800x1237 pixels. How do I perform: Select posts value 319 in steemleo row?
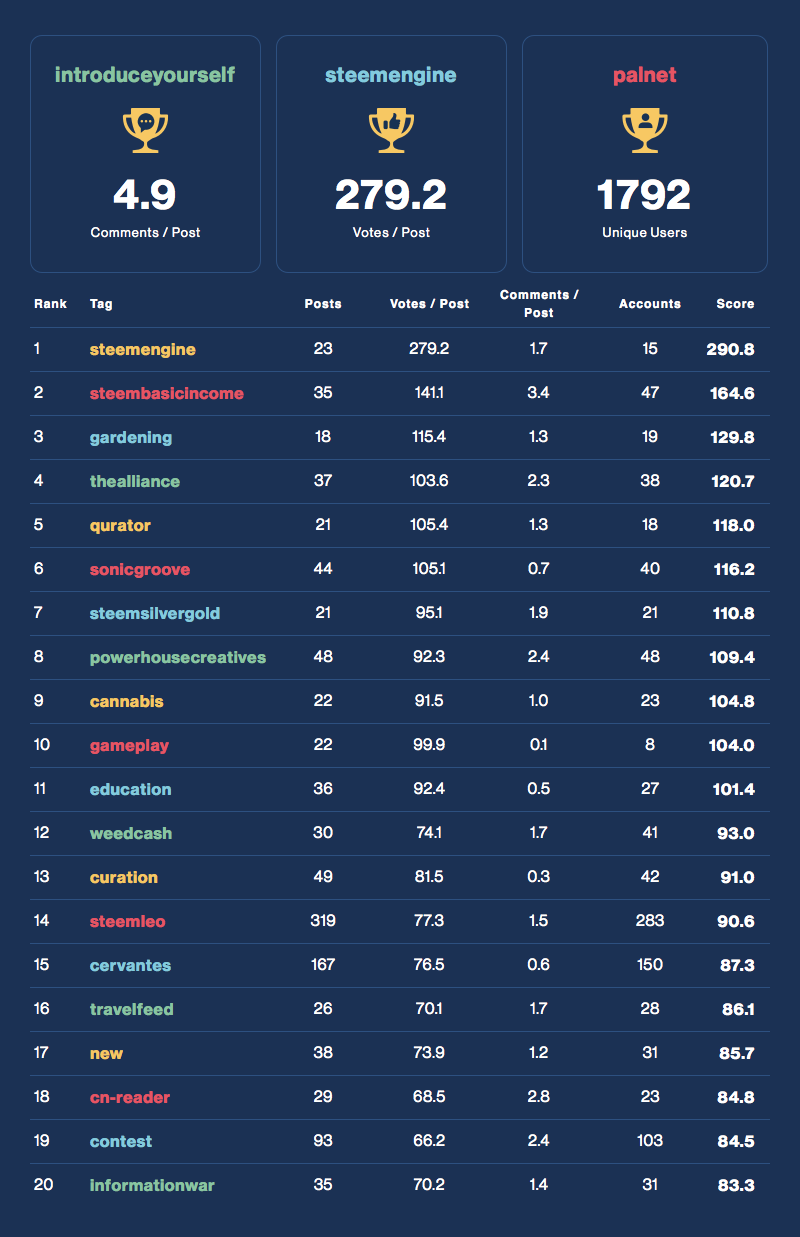(x=323, y=921)
